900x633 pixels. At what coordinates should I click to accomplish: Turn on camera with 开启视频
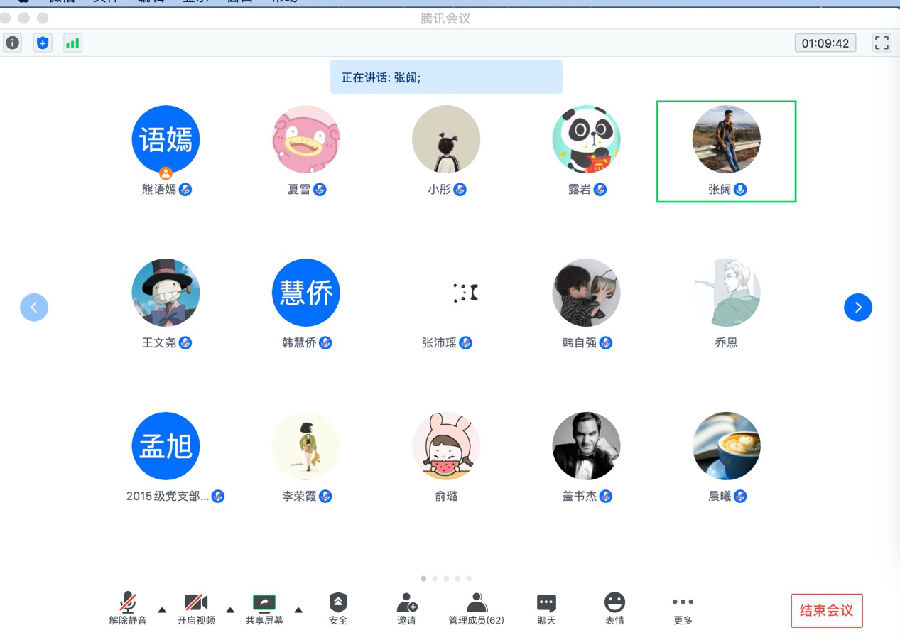tap(196, 607)
